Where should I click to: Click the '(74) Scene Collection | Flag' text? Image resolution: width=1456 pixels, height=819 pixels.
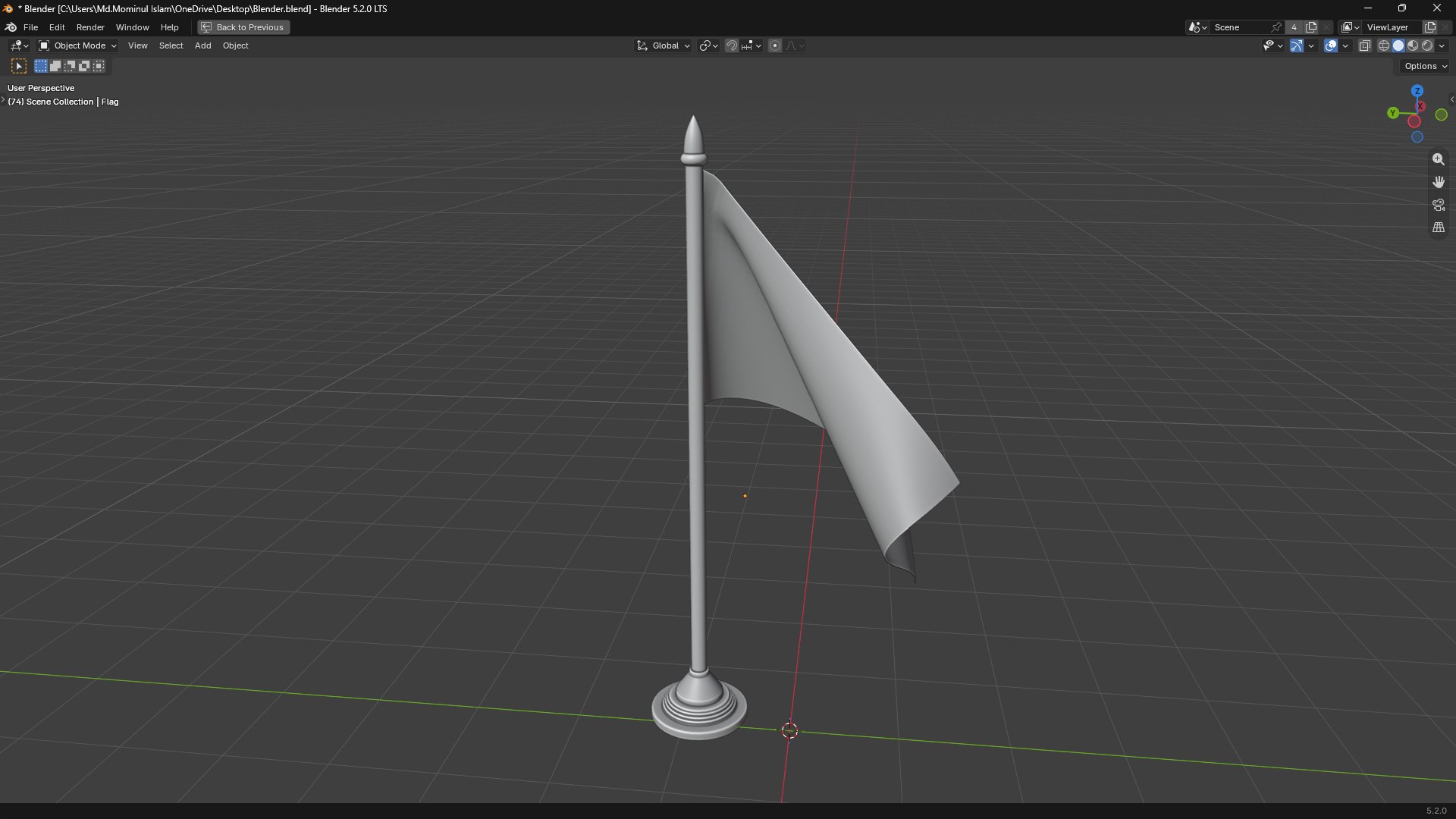pos(64,102)
